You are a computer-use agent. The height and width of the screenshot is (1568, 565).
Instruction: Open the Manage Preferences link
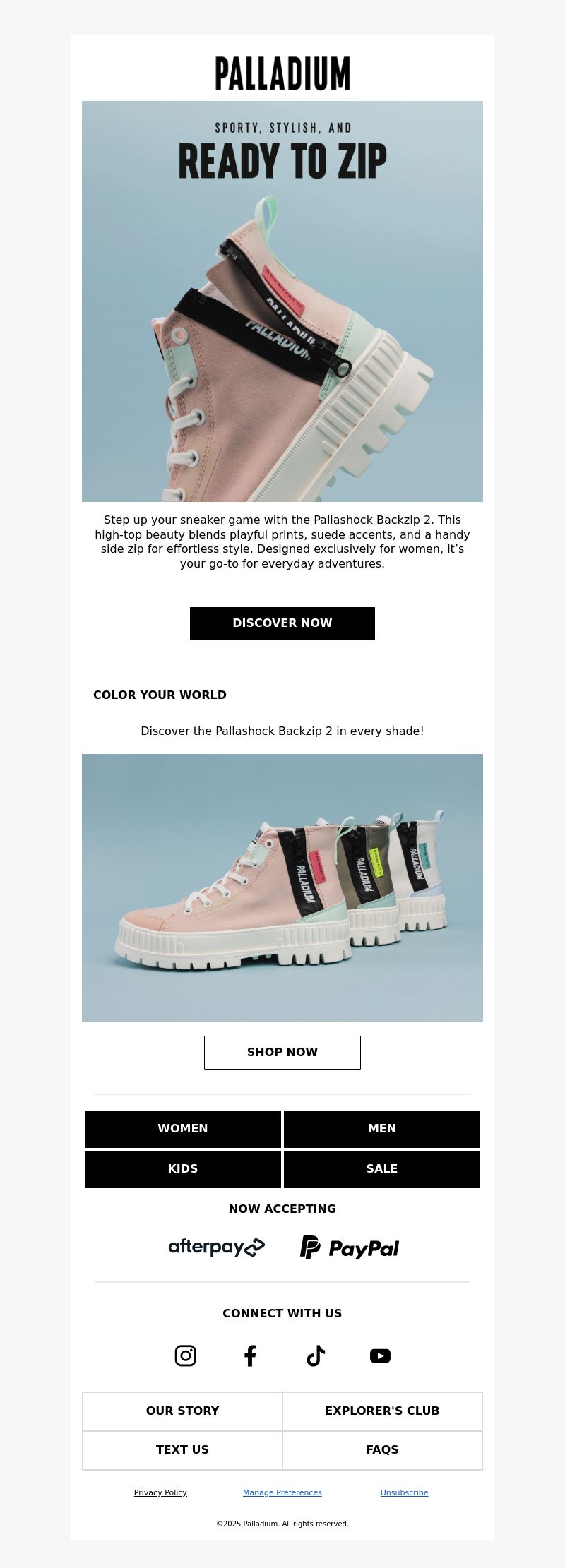[x=282, y=1492]
